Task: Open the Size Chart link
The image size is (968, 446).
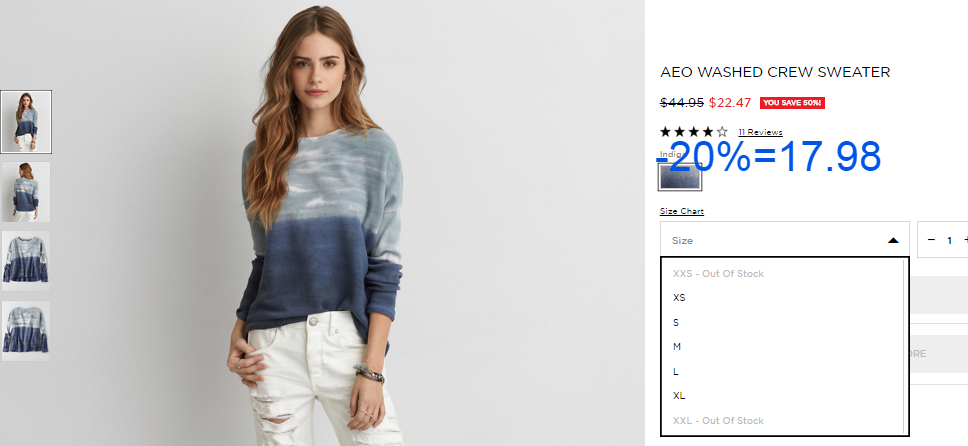Action: pyautogui.click(x=682, y=211)
